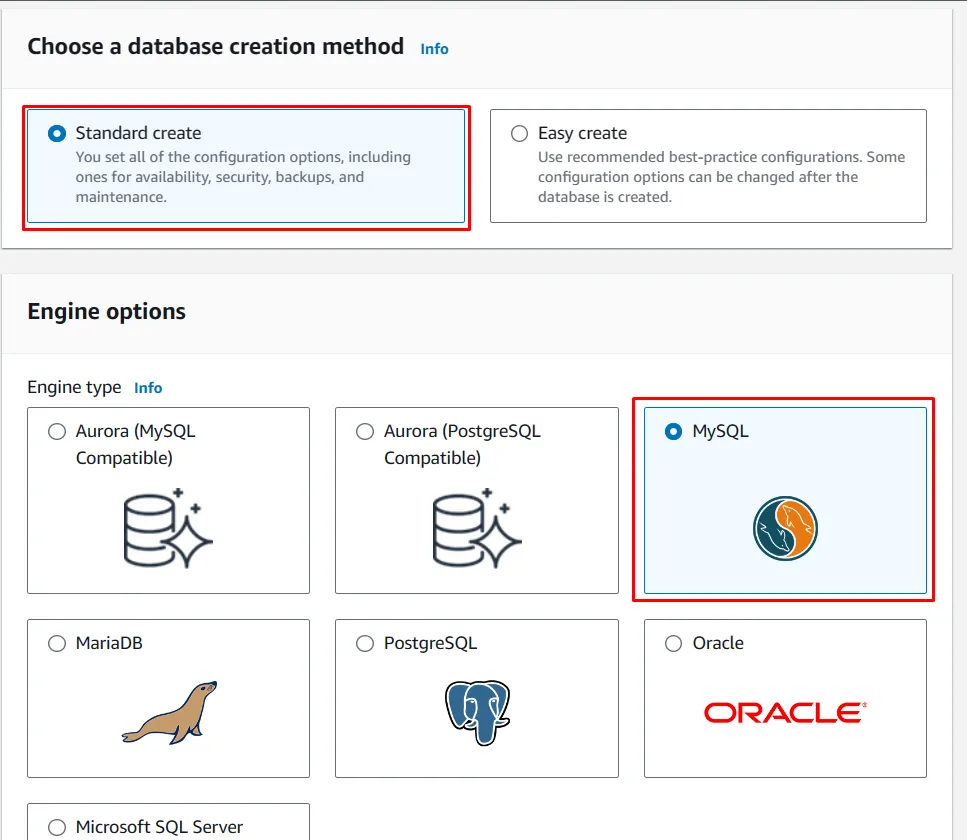Select Aurora (PostgreSQL Compatible) radio button
967x840 pixels.
[365, 431]
